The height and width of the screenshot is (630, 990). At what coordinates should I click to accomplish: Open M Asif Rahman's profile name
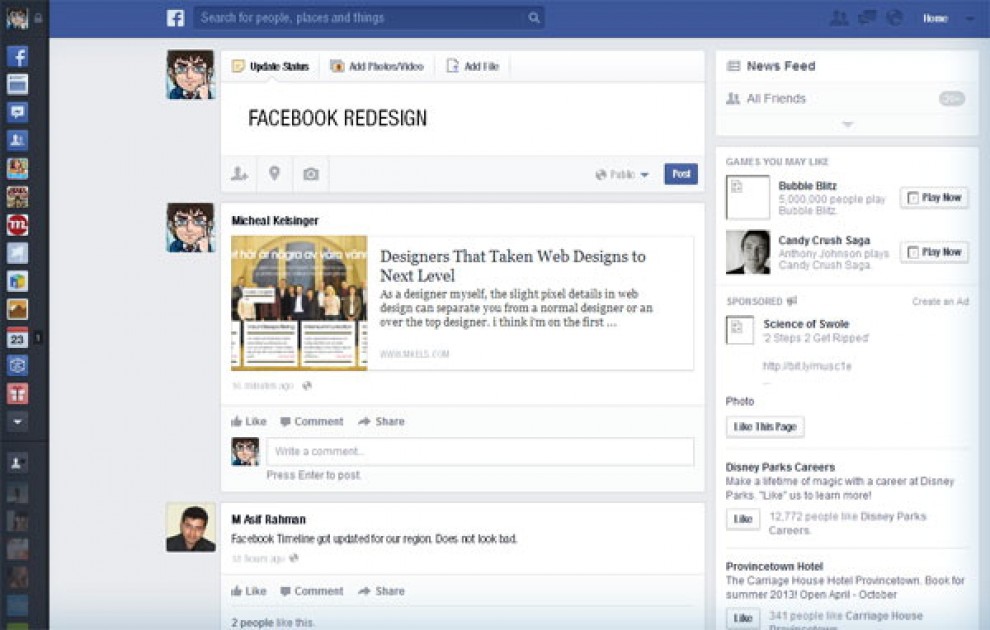point(268,519)
